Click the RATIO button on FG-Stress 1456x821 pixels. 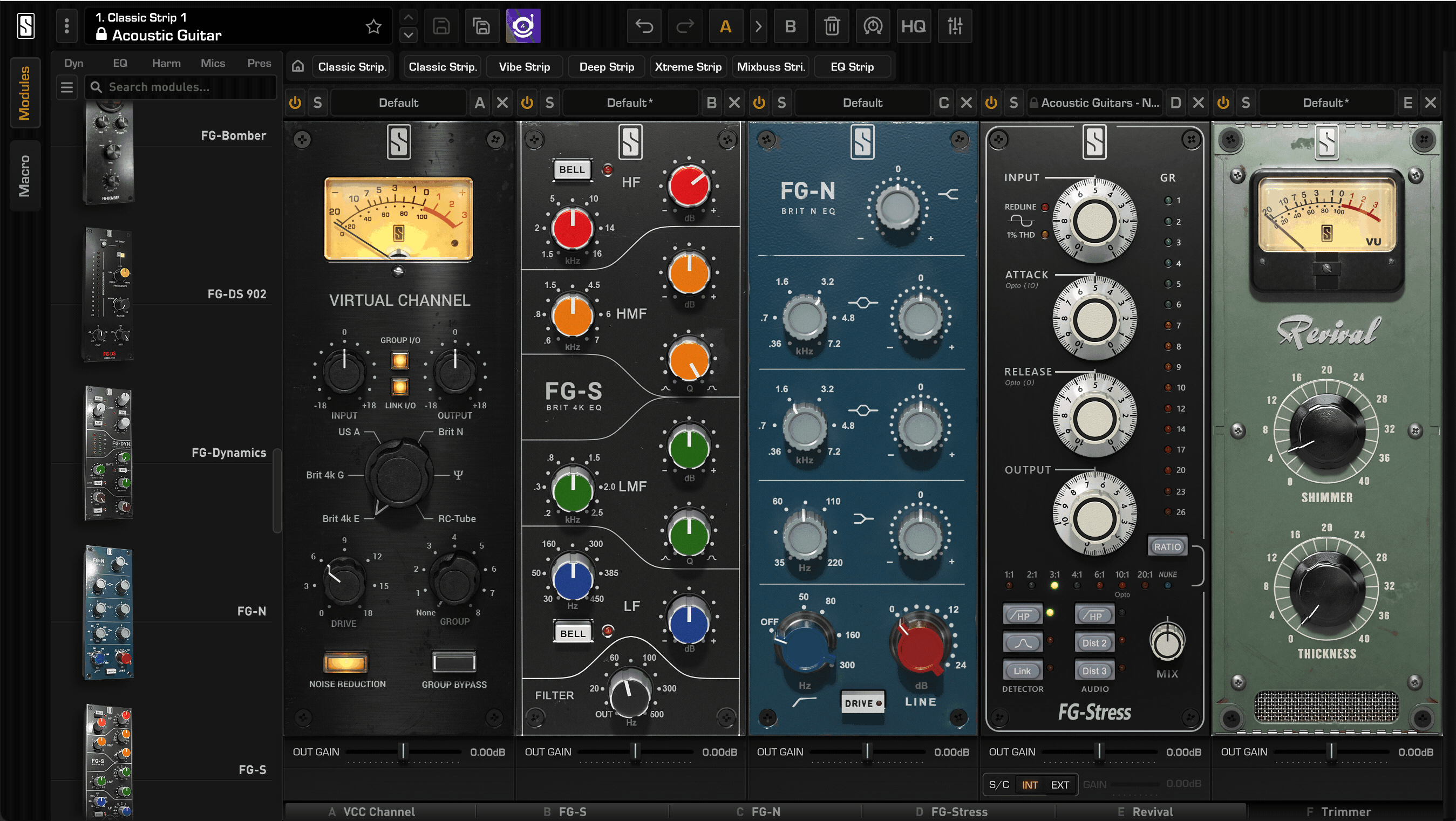pos(1167,546)
